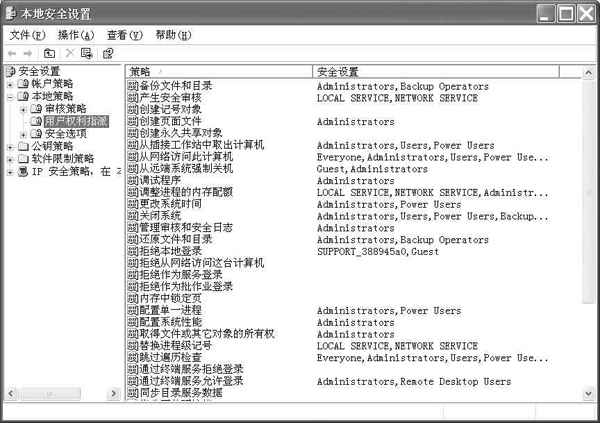Click the Back arrow toolbar icon
This screenshot has width=600, height=423.
(x=12, y=54)
